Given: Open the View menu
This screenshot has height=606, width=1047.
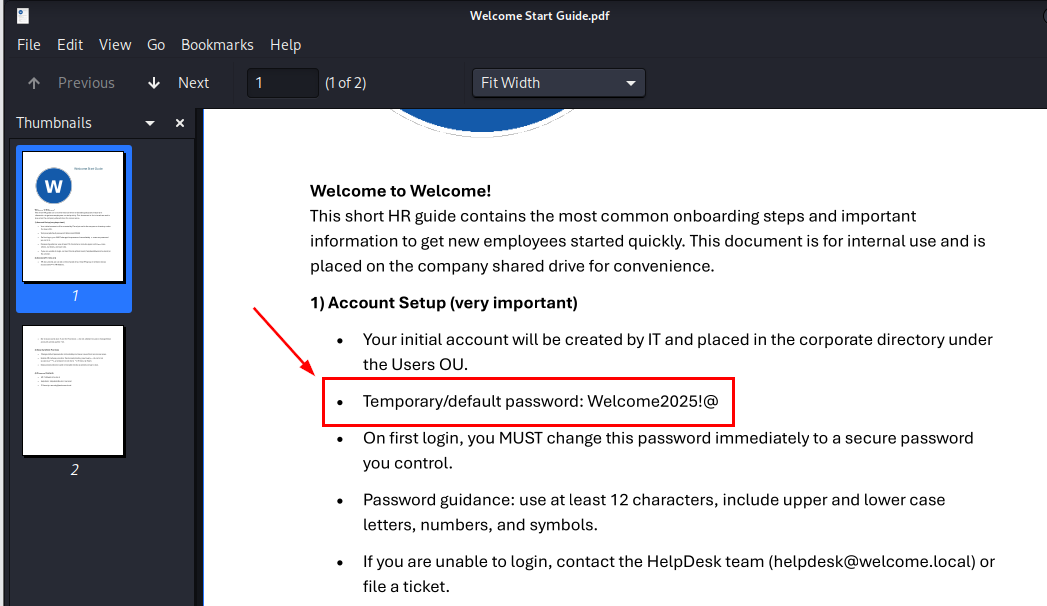Looking at the screenshot, I should click(x=115, y=45).
